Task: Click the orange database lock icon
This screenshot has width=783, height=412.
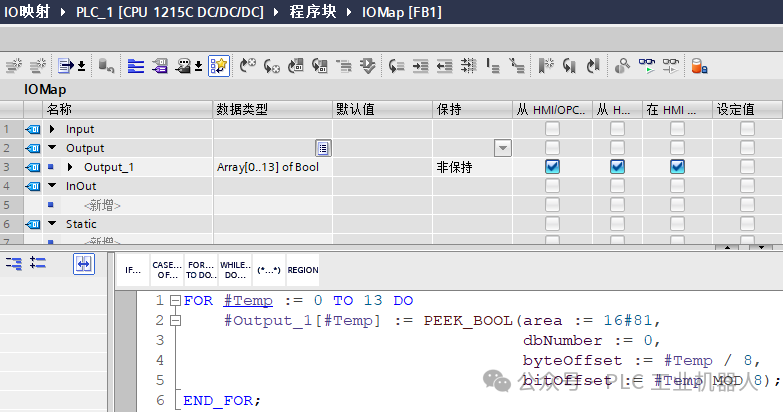Action: coord(699,65)
